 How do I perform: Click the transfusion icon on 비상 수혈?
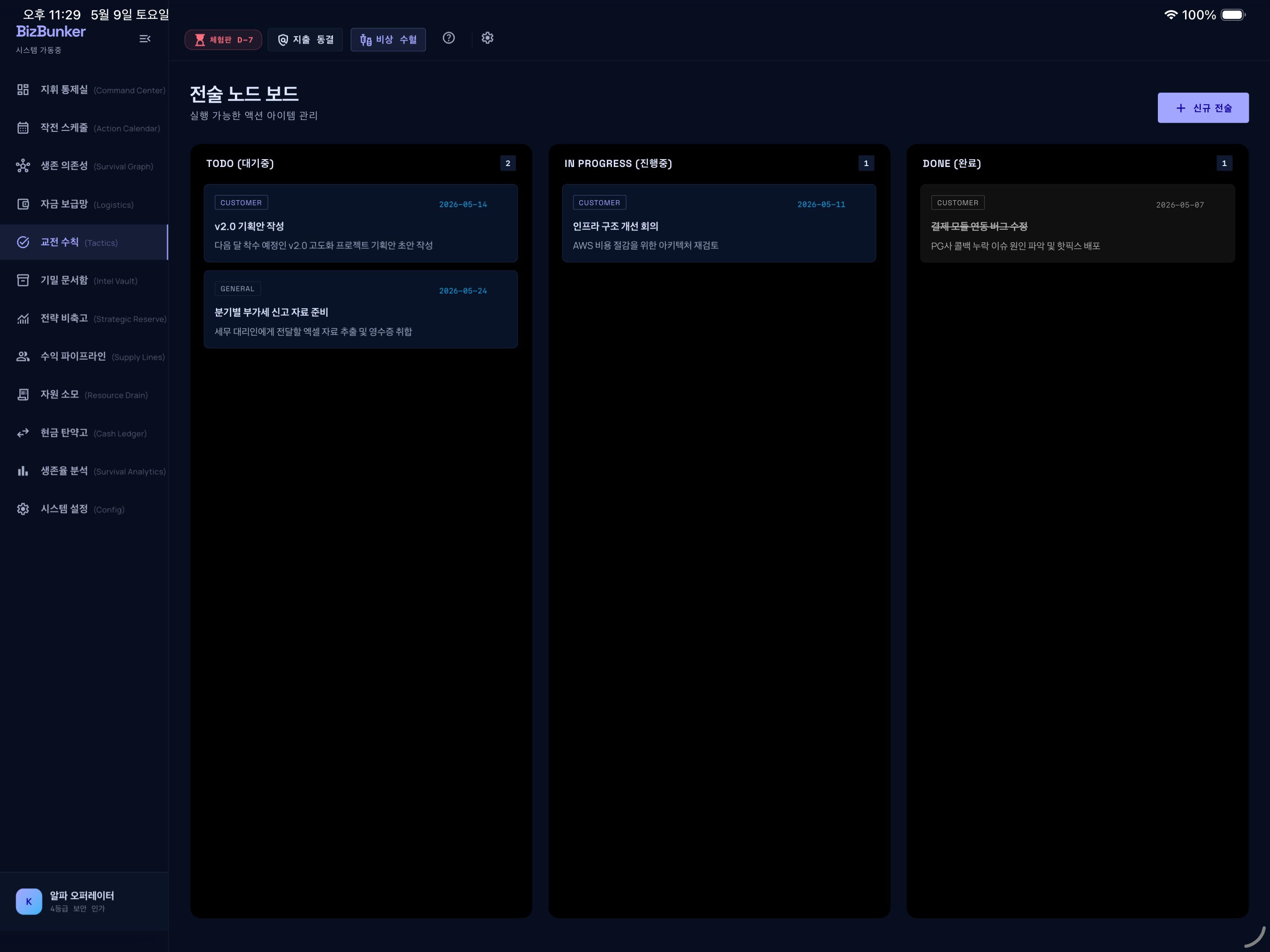366,40
